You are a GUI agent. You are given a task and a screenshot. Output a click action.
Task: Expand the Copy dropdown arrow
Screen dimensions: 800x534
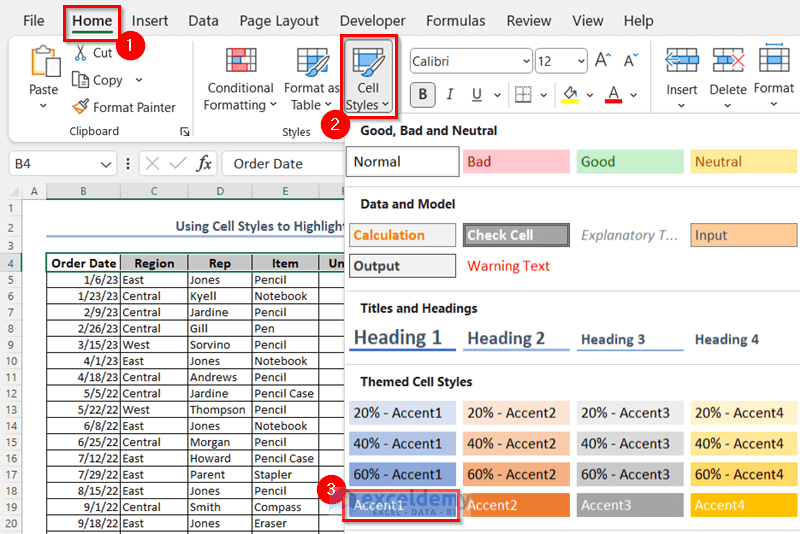(139, 80)
